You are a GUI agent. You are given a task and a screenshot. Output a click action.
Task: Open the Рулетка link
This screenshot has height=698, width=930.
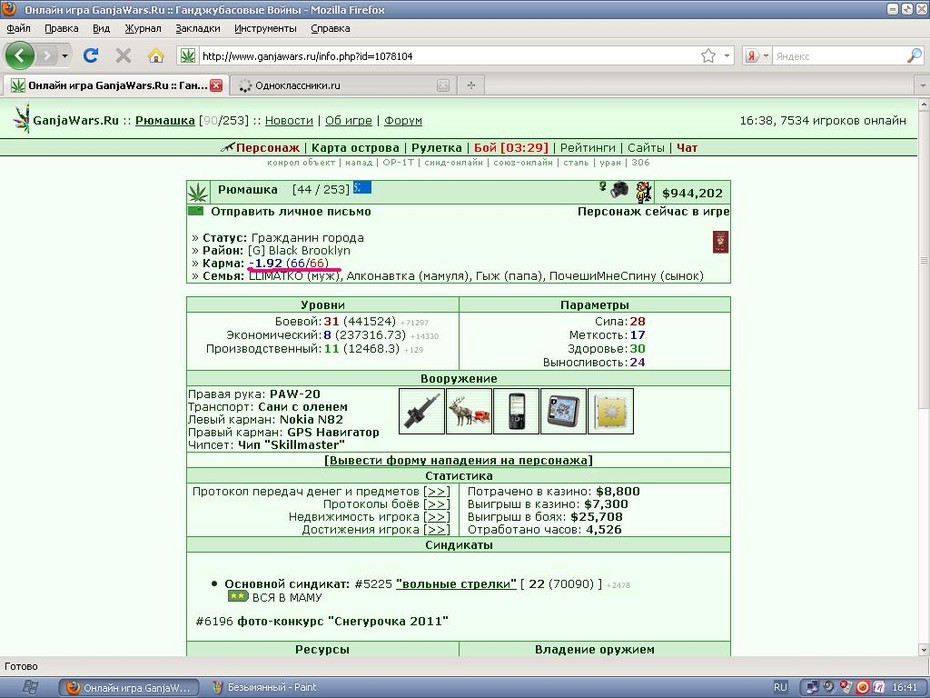(x=437, y=148)
